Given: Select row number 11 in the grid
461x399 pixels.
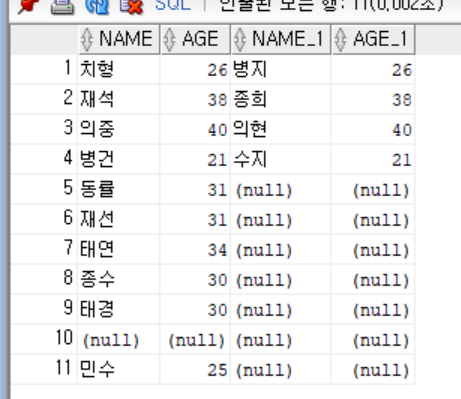Looking at the screenshot, I should point(44,369).
